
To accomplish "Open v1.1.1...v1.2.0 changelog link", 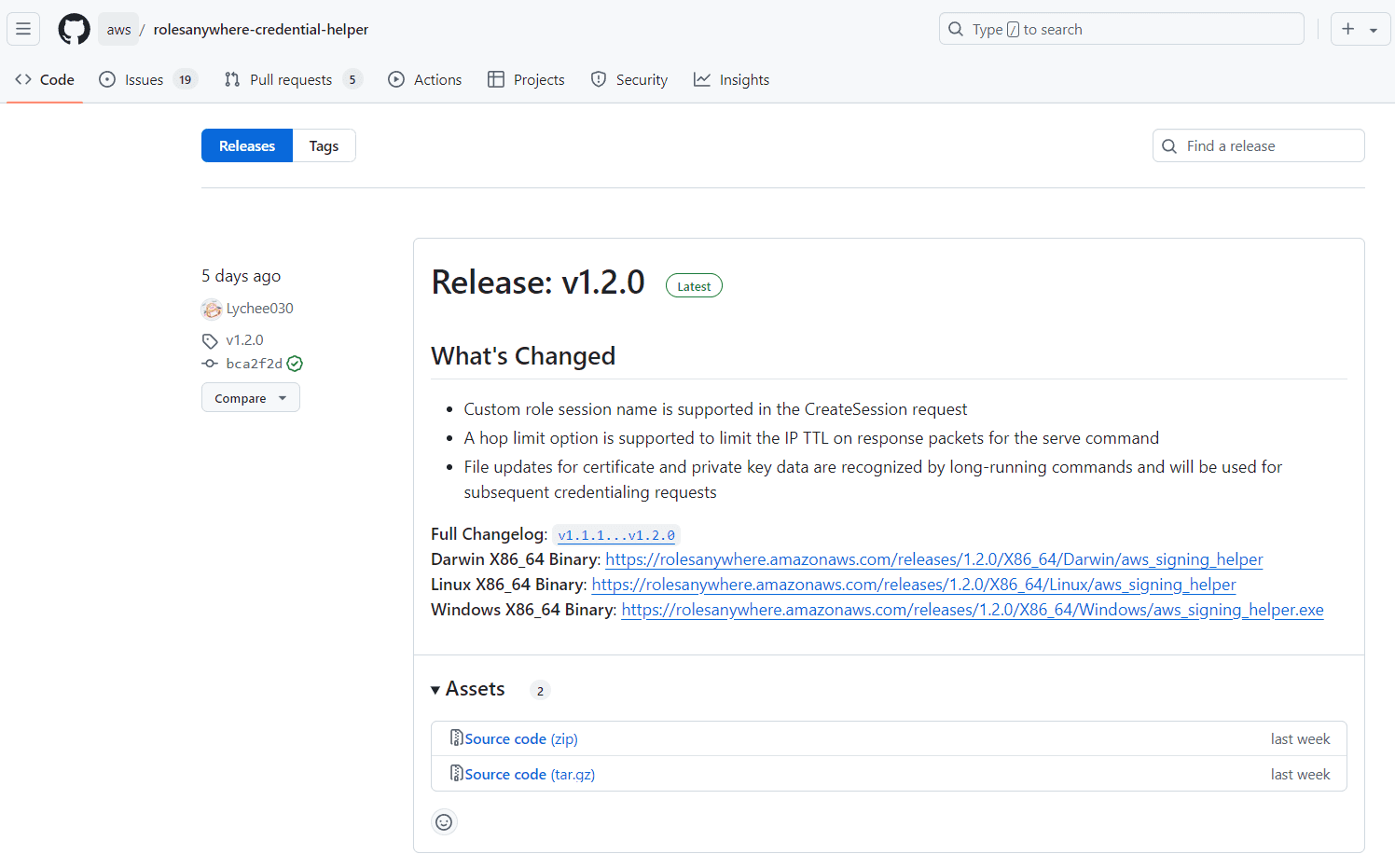I will coord(616,535).
